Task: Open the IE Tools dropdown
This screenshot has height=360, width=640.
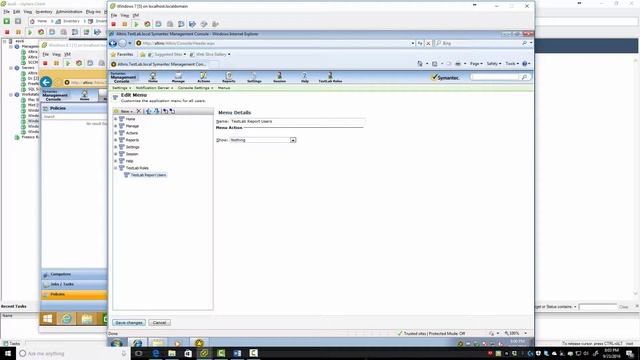Action: coord(512,64)
